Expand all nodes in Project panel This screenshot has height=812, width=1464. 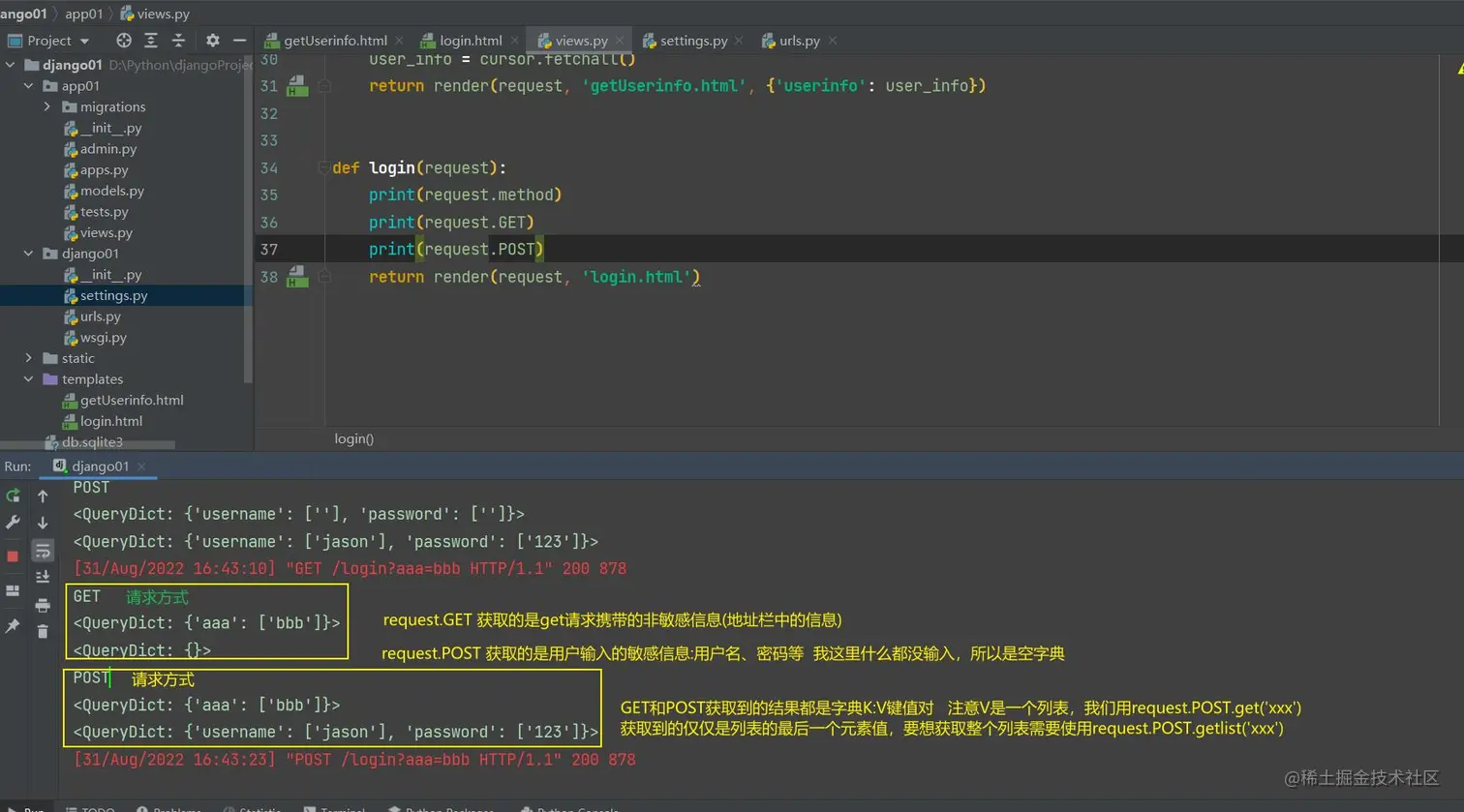pos(151,41)
